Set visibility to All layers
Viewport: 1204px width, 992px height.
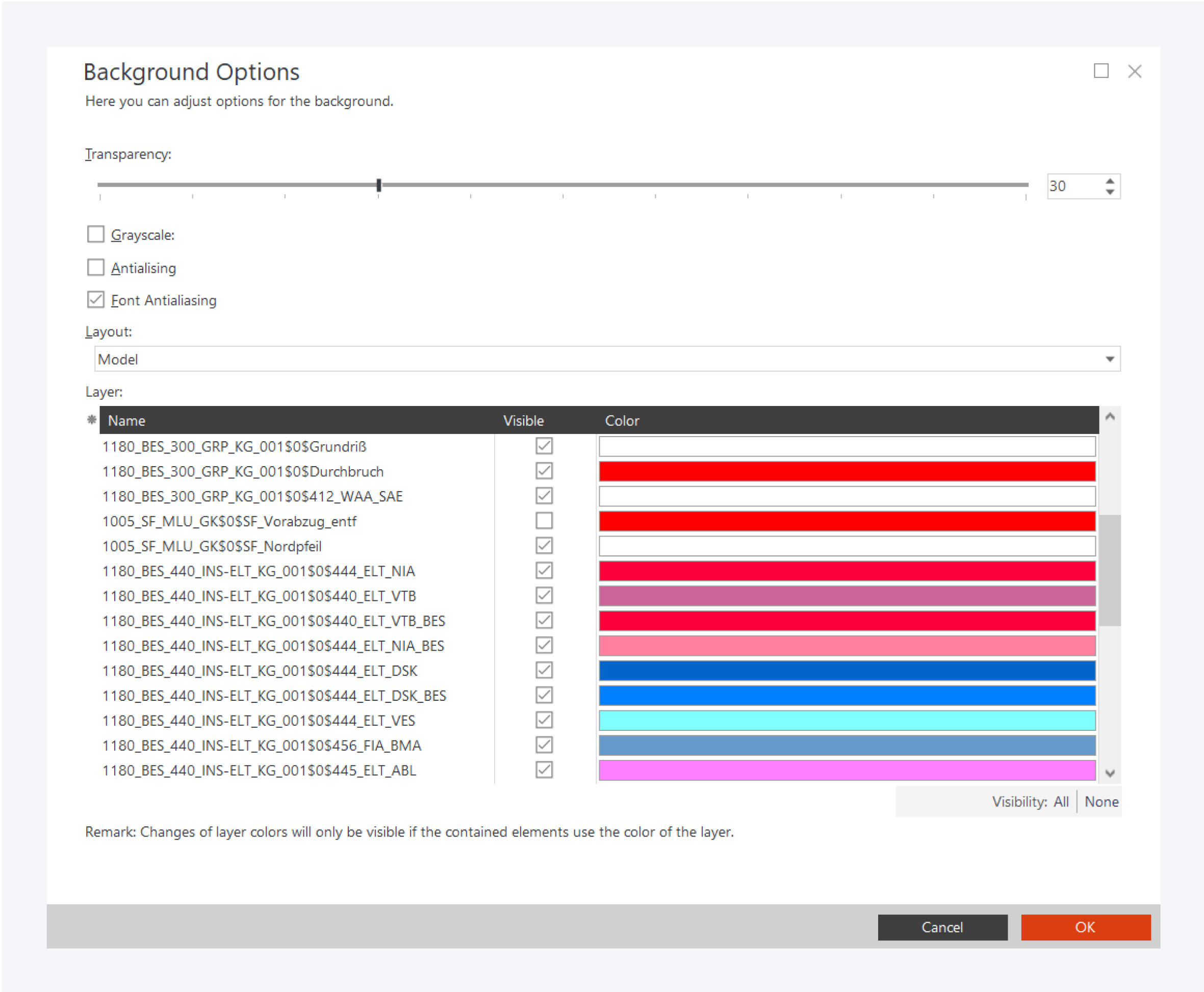pyautogui.click(x=1061, y=802)
